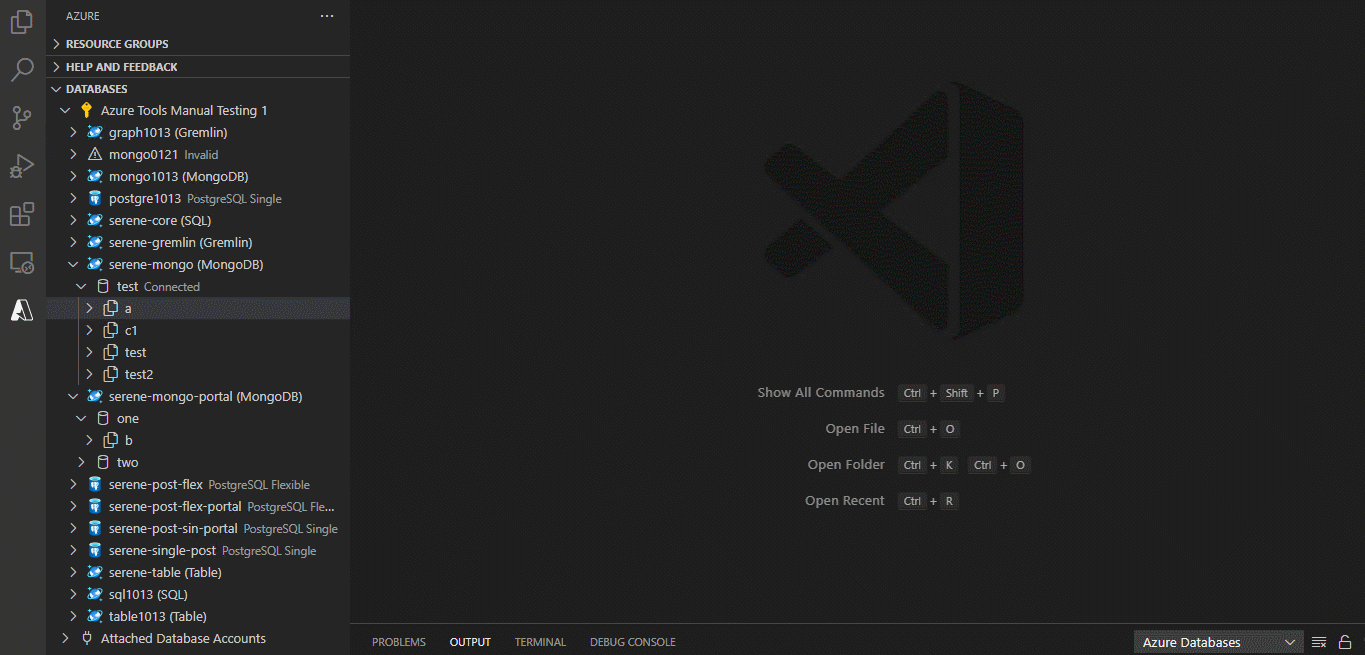Select serene-post-sin-portal row
Viewport: 1365px width, 655px height.
point(198,528)
